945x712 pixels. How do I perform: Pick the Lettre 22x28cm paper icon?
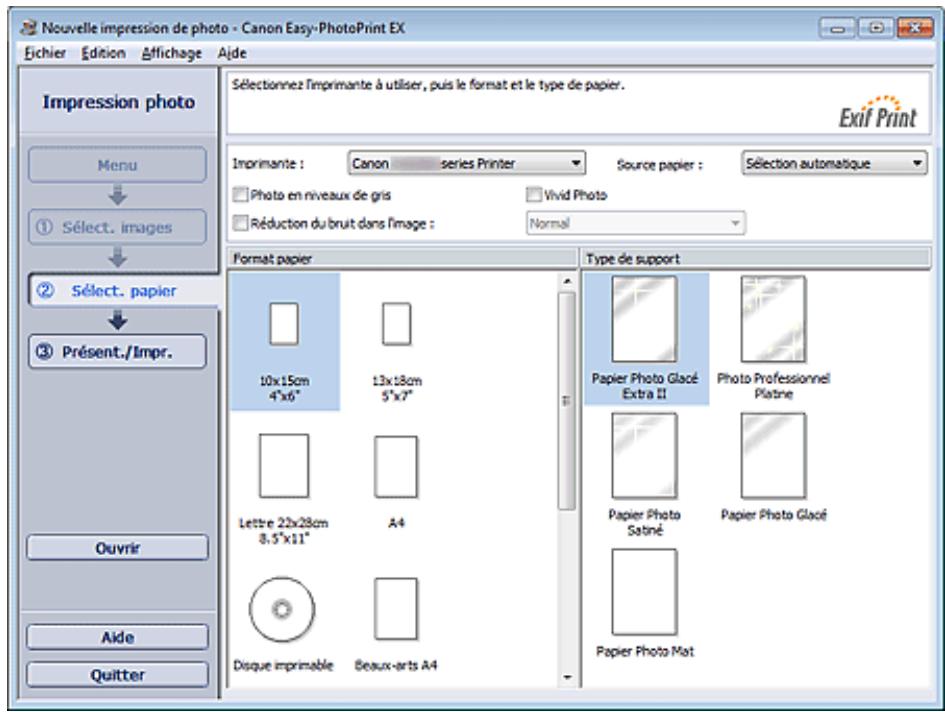point(284,465)
